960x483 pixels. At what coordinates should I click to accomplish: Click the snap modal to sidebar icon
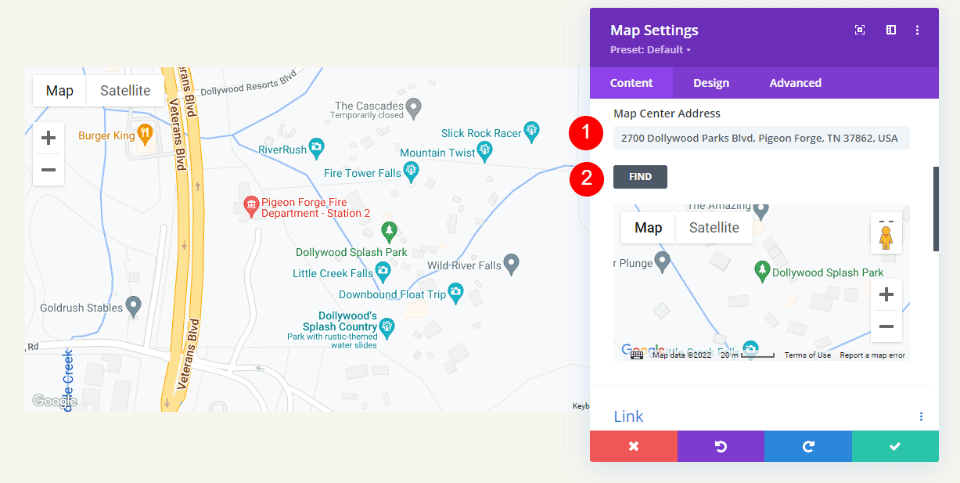coord(891,30)
